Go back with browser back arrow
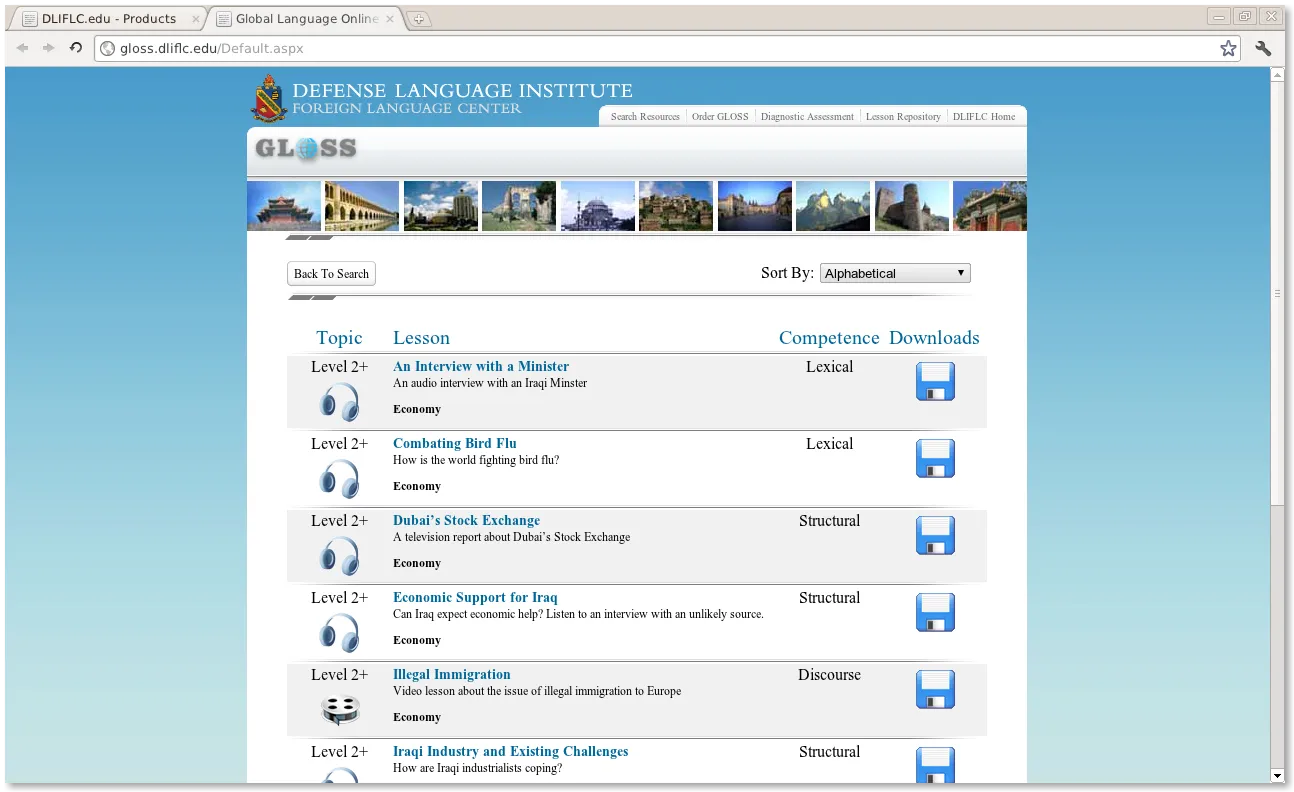The height and width of the screenshot is (792, 1294). [22, 48]
